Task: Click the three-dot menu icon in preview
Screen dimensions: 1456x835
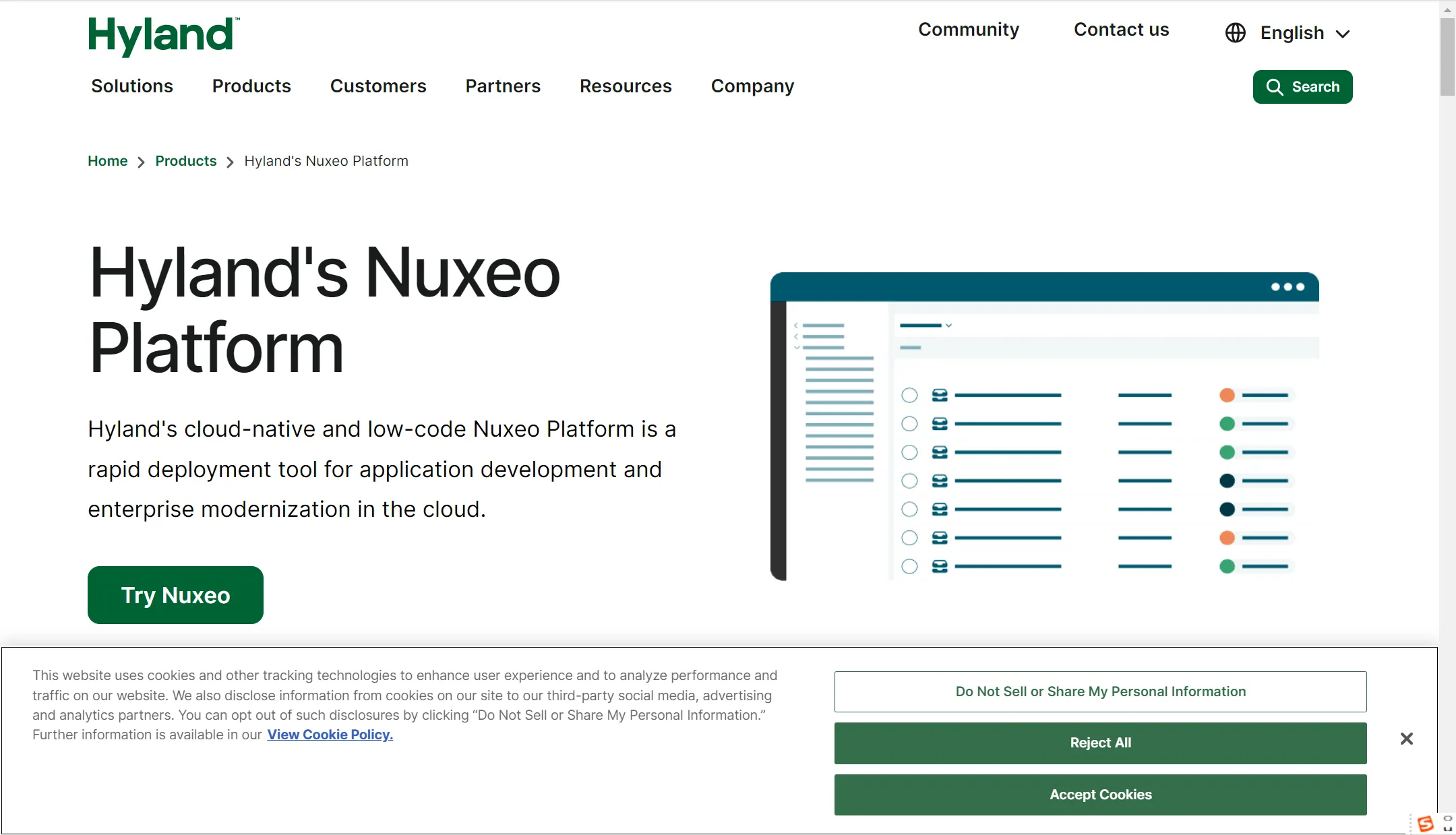Action: pyautogui.click(x=1290, y=287)
